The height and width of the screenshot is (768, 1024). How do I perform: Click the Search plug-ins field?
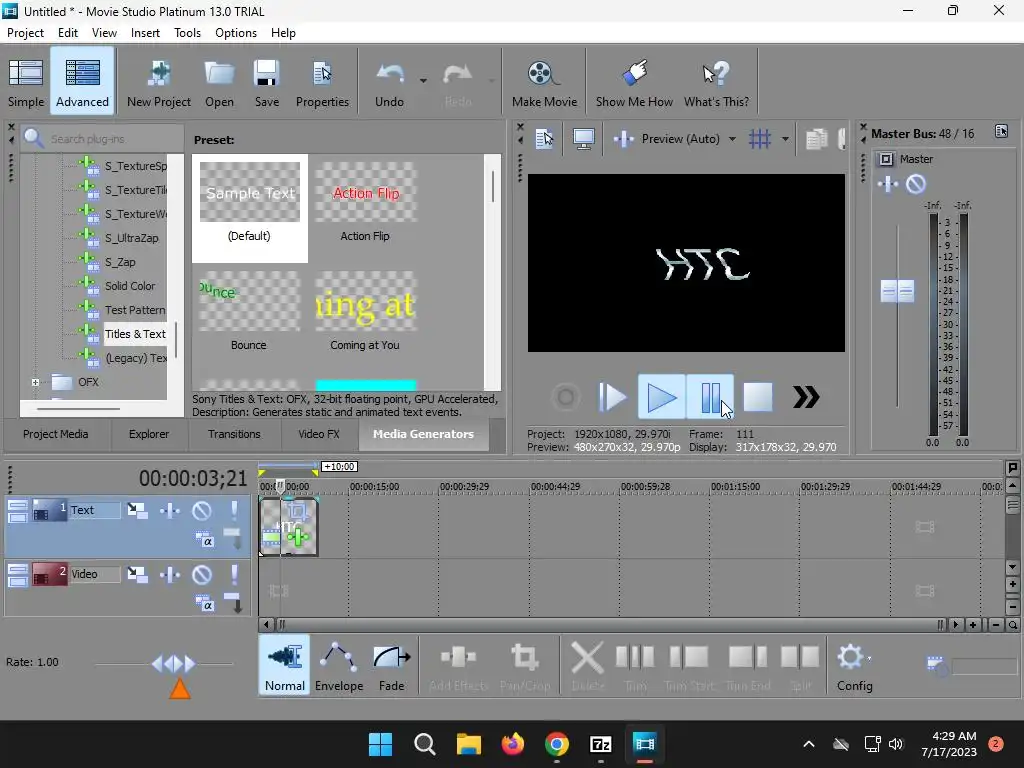pyautogui.click(x=103, y=138)
